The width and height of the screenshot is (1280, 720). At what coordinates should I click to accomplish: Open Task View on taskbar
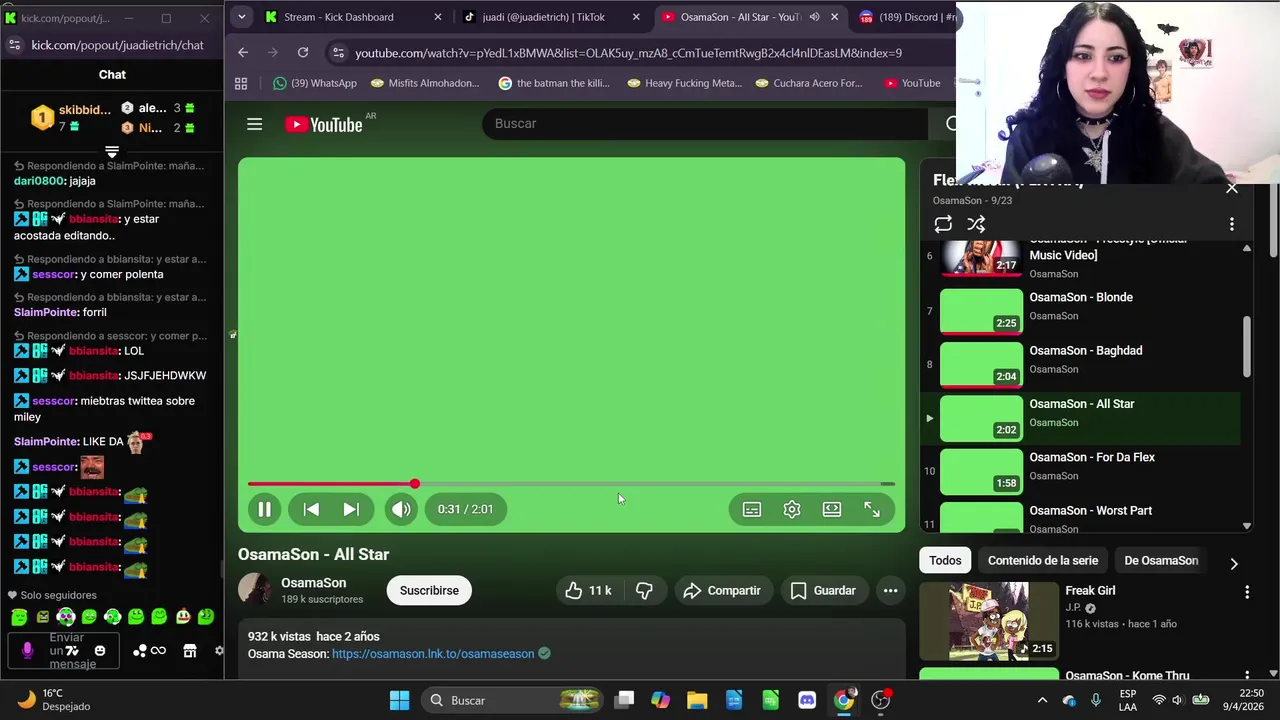[x=624, y=700]
